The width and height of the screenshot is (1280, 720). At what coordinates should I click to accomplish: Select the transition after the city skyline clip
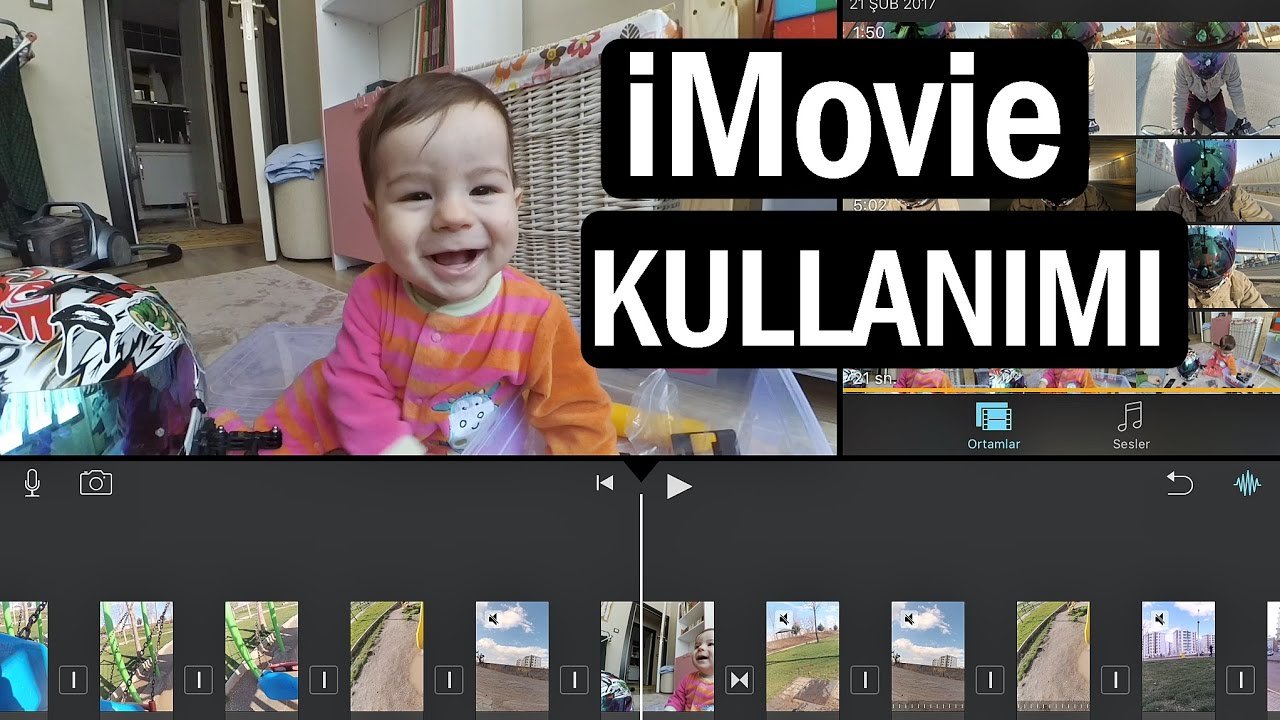1241,680
